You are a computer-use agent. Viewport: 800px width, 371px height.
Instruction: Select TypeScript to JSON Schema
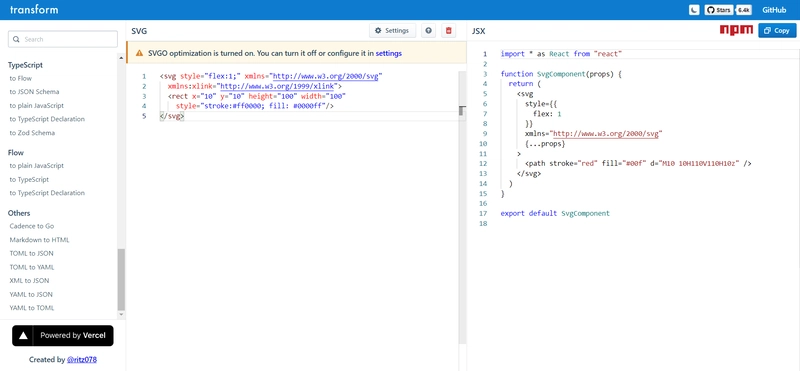tap(34, 92)
